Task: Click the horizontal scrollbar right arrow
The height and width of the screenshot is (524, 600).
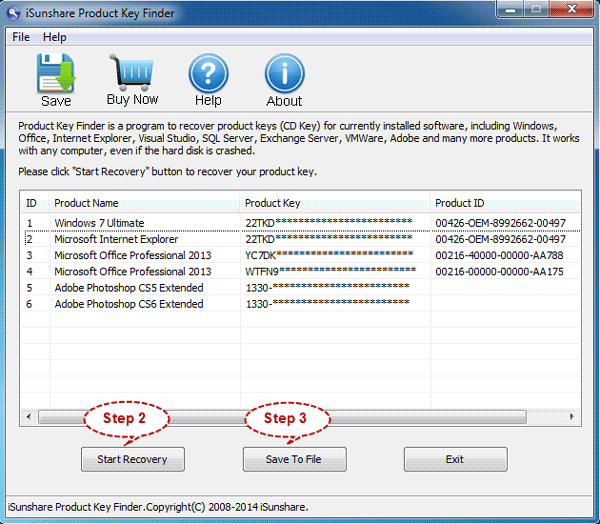Action: [572, 416]
